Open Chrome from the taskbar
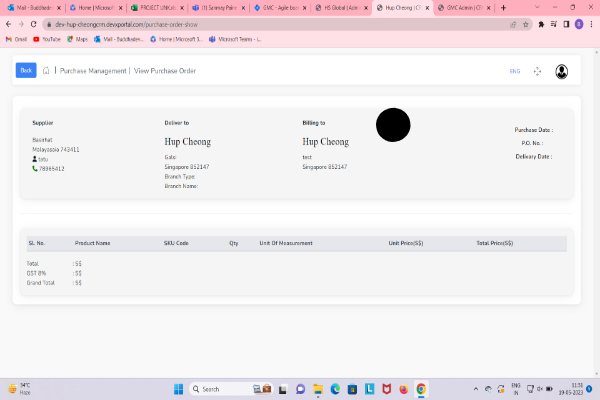Screen dimensions: 600x400 click(x=421, y=389)
